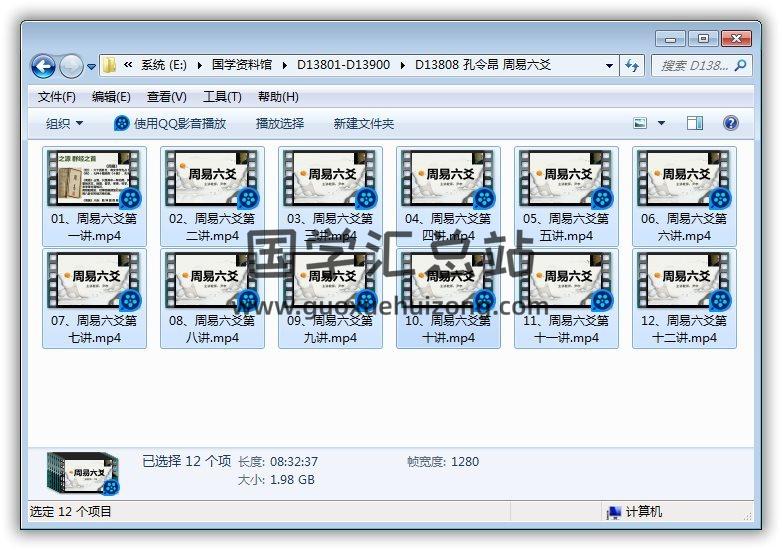Click 选定 12 个项目 in status bar
Viewport: 782px width, 550px height.
(70, 512)
